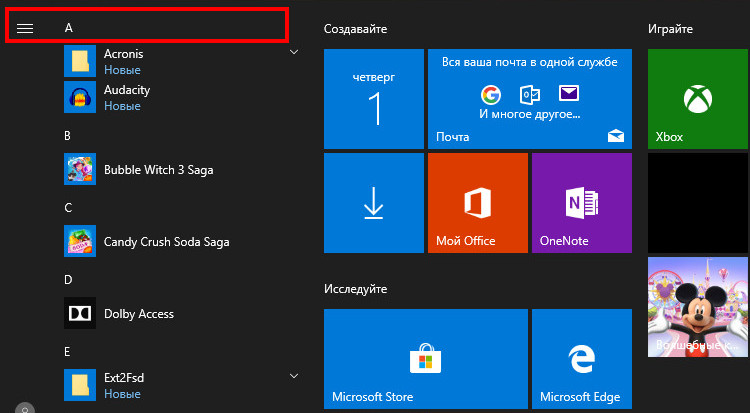Open the Mickey Mouse game tile
Screen dimensions: 750x413
pyautogui.click(x=698, y=307)
